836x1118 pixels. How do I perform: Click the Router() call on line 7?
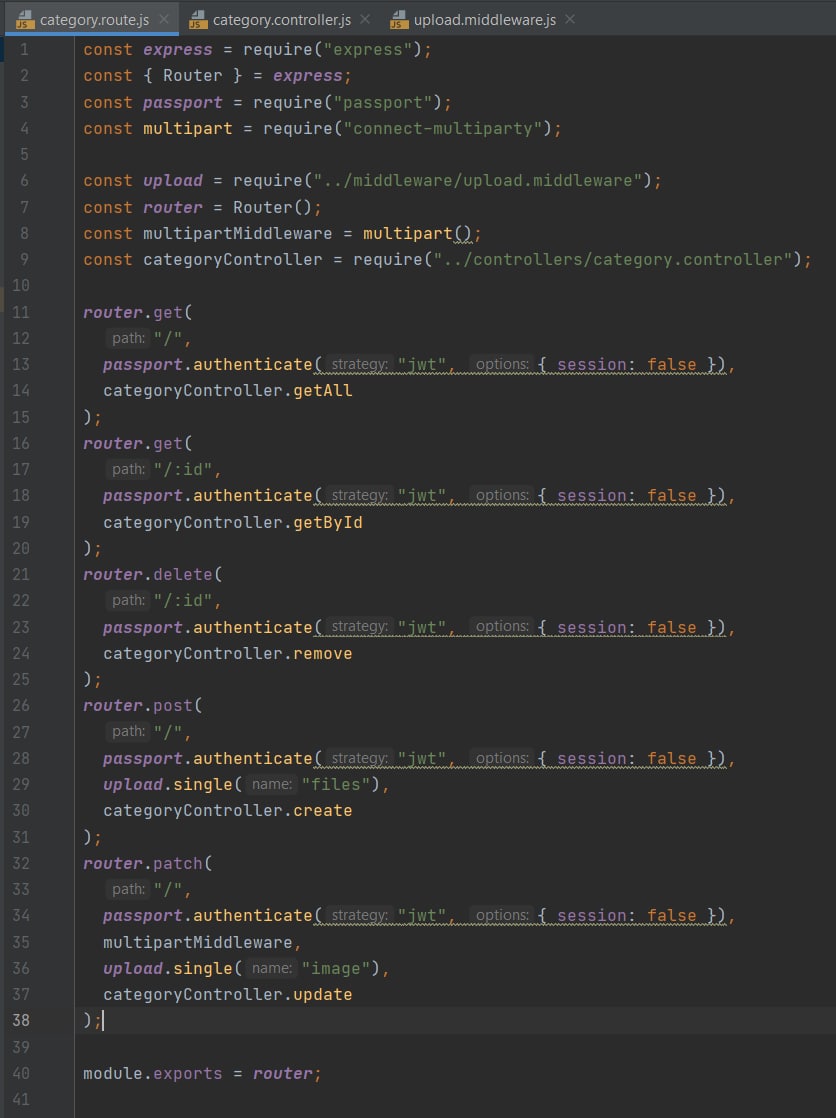point(272,207)
